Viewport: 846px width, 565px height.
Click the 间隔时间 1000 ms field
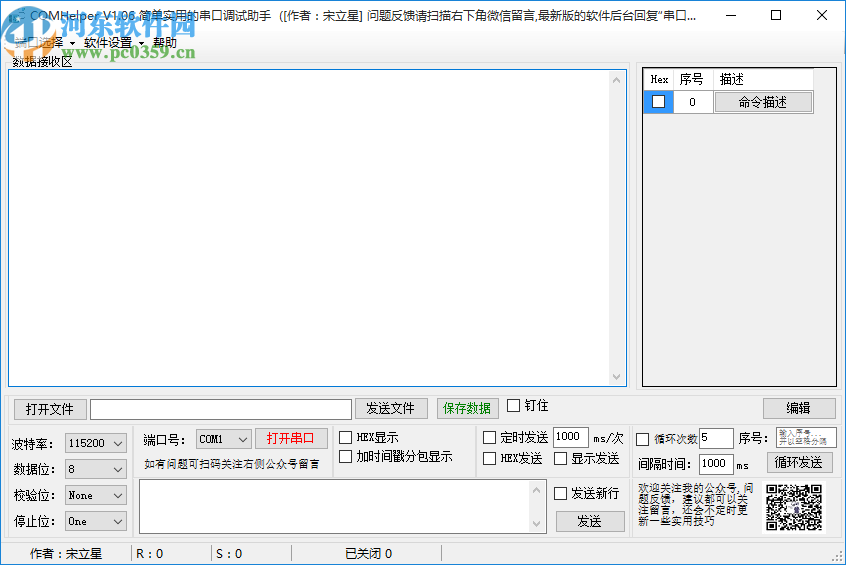[717, 464]
